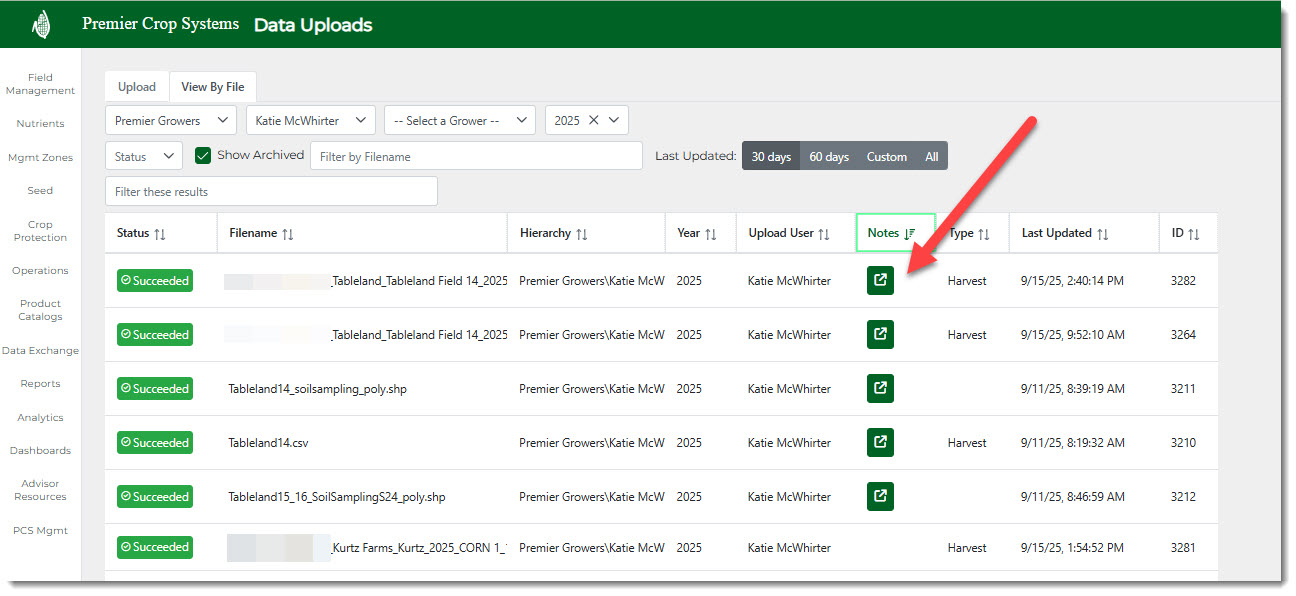The image size is (1296, 596).
Task: Click the Filter by Filename field
Action: coord(476,156)
